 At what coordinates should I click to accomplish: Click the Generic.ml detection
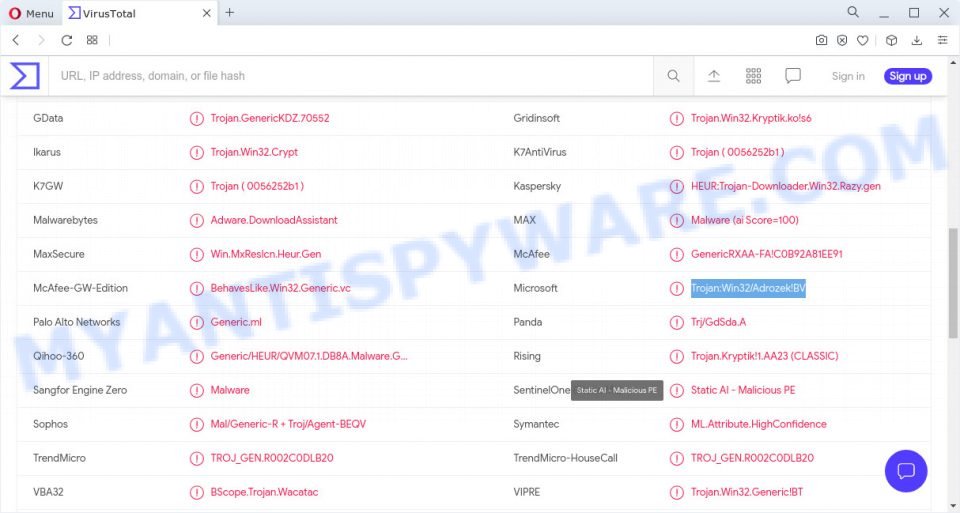pos(236,322)
